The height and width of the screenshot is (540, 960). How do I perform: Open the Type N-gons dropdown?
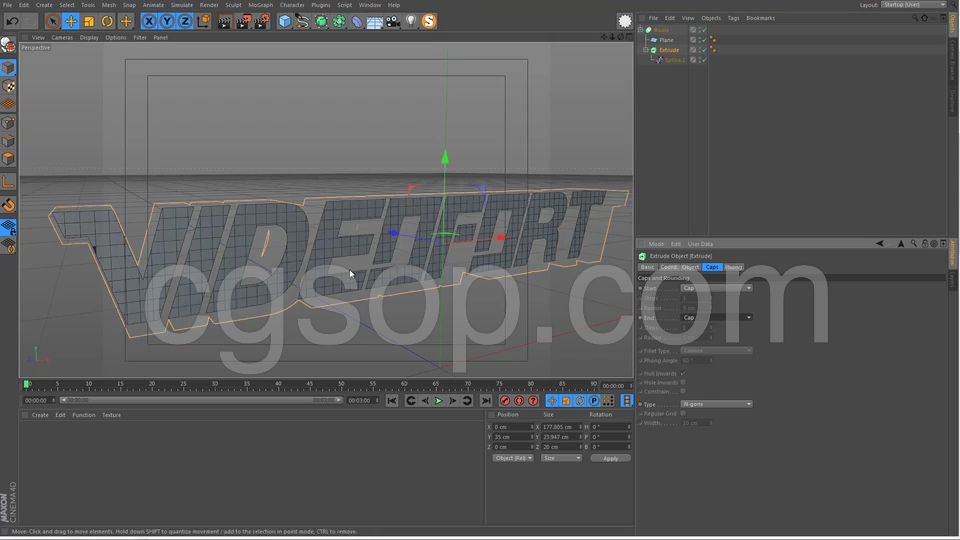pyautogui.click(x=716, y=404)
